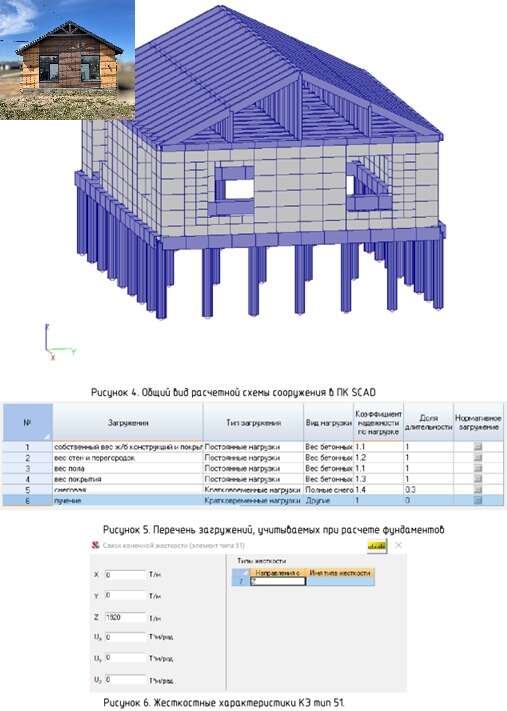Open load kind cell 'Другие' in row 6
The image size is (507, 711).
tap(329, 501)
